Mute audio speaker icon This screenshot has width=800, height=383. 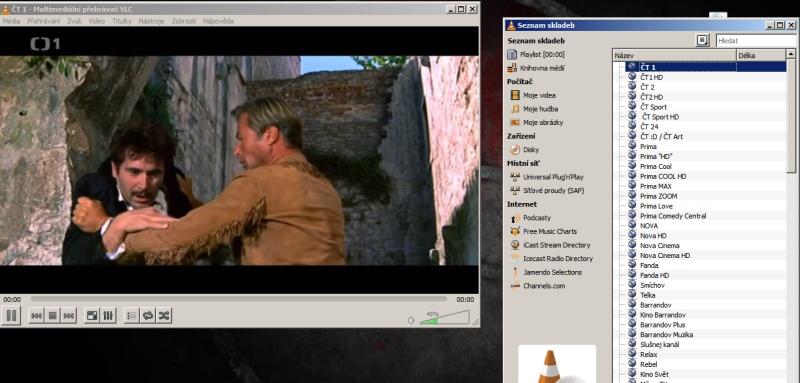[411, 320]
